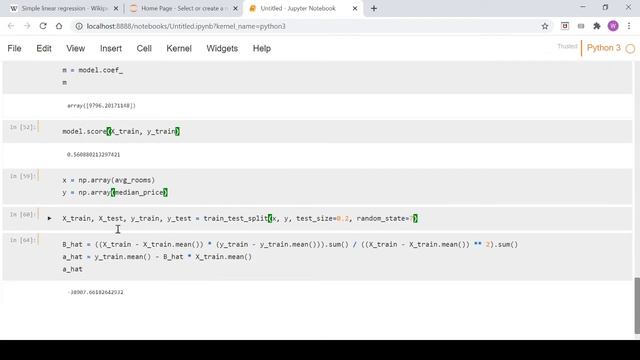Viewport: 640px width, 360px height.
Task: Close the Wikipedia tab
Action: 116,8
